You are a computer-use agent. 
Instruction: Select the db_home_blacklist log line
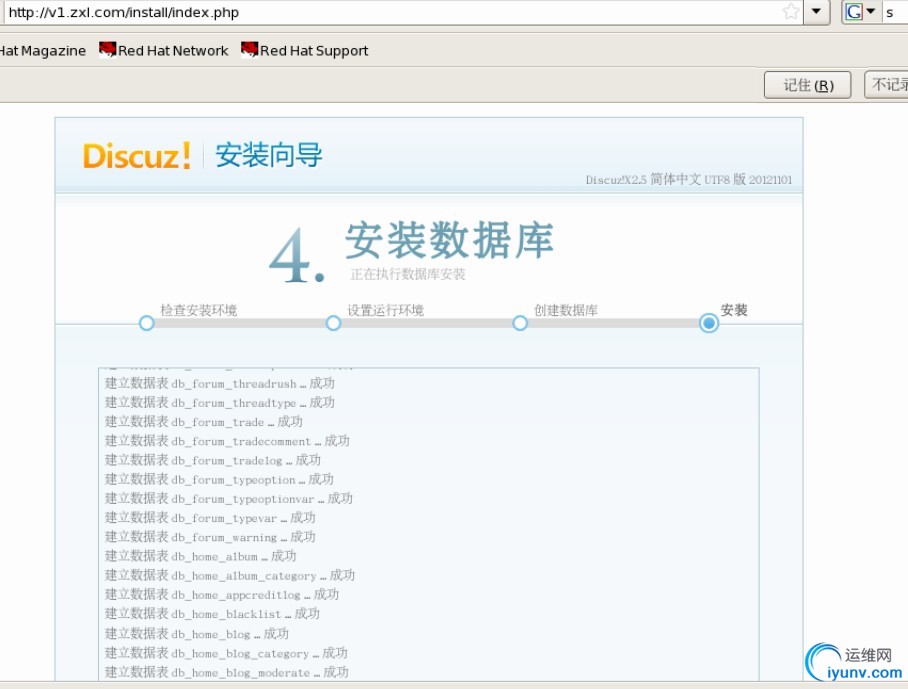coord(212,613)
